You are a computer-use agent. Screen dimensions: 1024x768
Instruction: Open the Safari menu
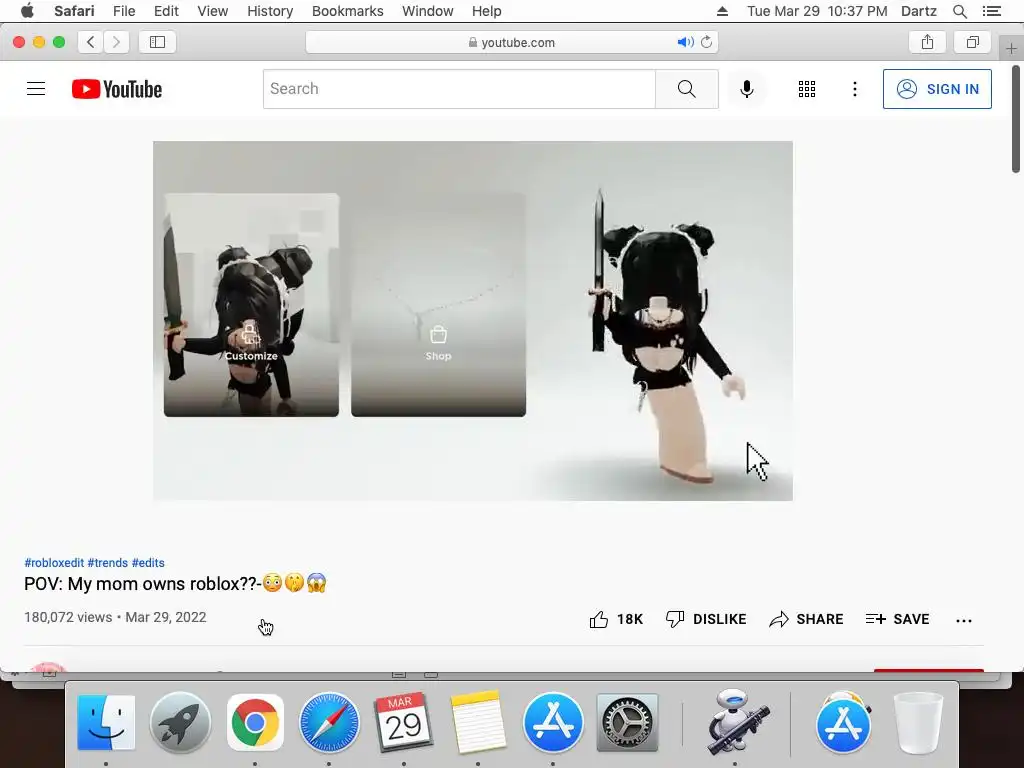(x=74, y=11)
